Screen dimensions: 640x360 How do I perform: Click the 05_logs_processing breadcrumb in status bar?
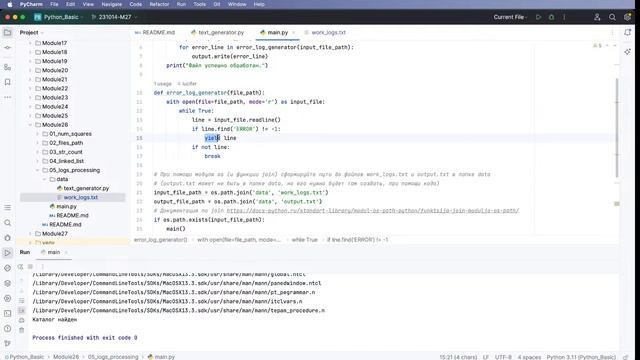point(113,357)
